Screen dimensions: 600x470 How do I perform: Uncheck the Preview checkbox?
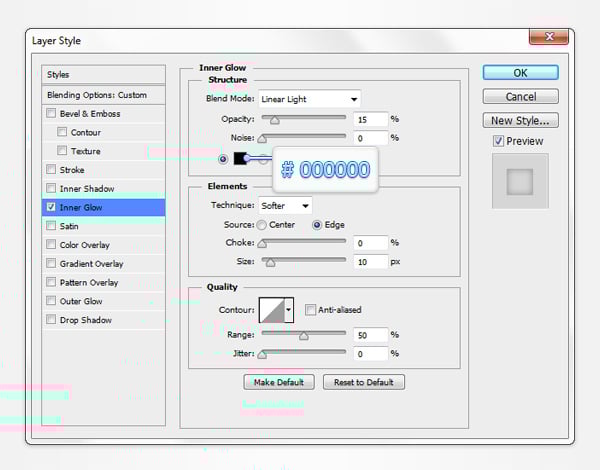point(499,141)
